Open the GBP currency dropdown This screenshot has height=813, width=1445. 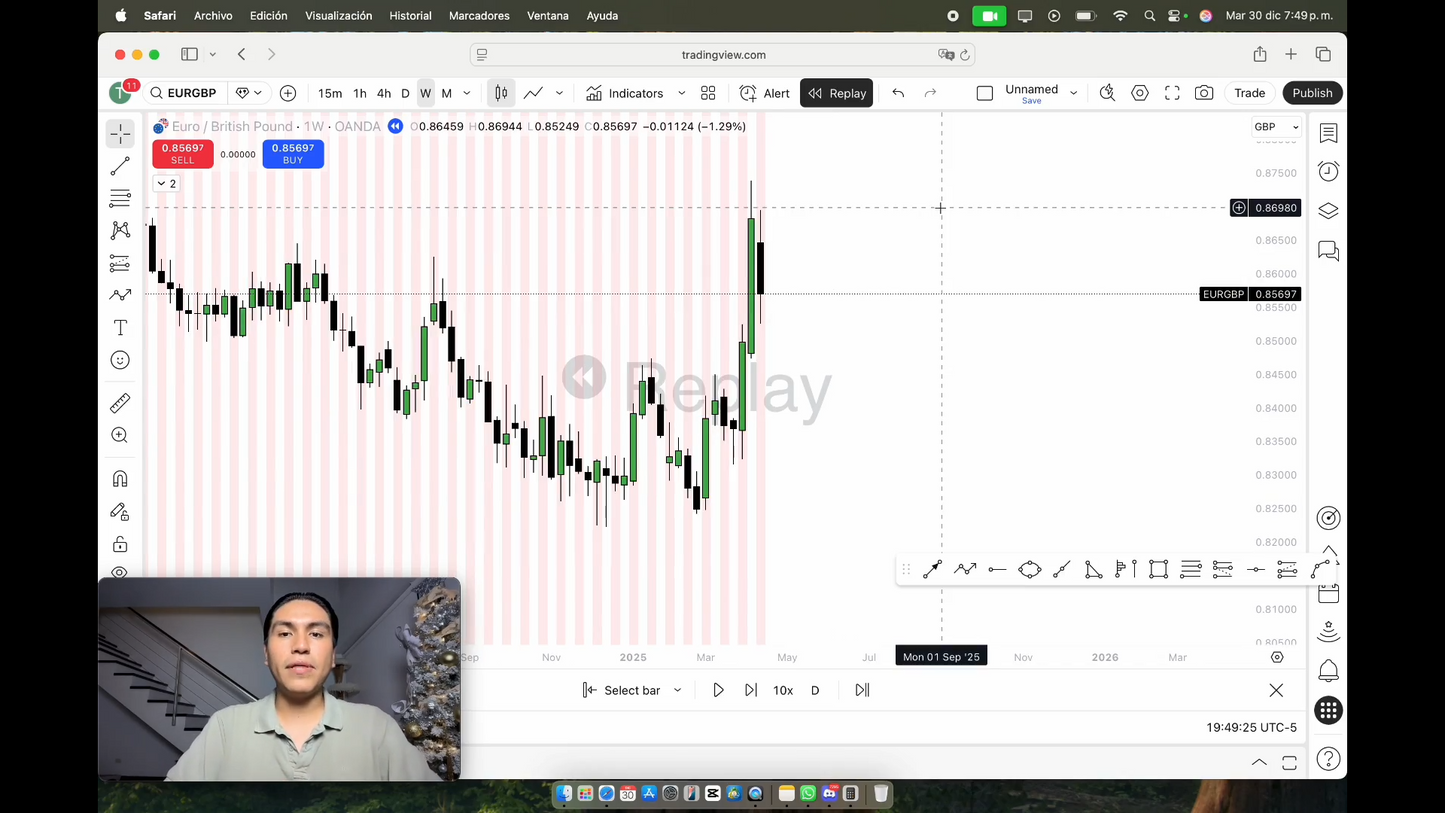[1276, 127]
